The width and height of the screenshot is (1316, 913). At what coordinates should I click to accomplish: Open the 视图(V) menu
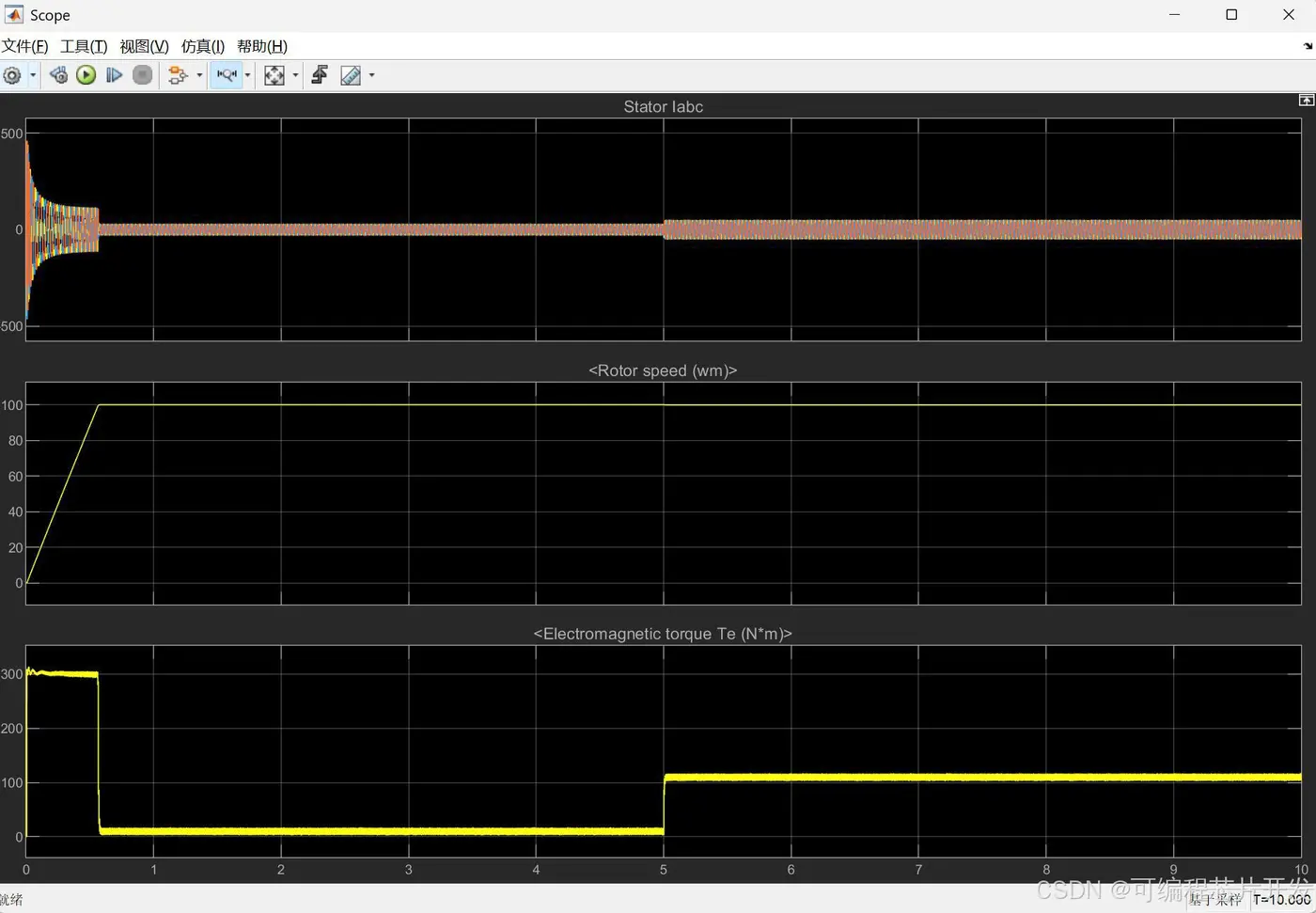click(x=144, y=46)
